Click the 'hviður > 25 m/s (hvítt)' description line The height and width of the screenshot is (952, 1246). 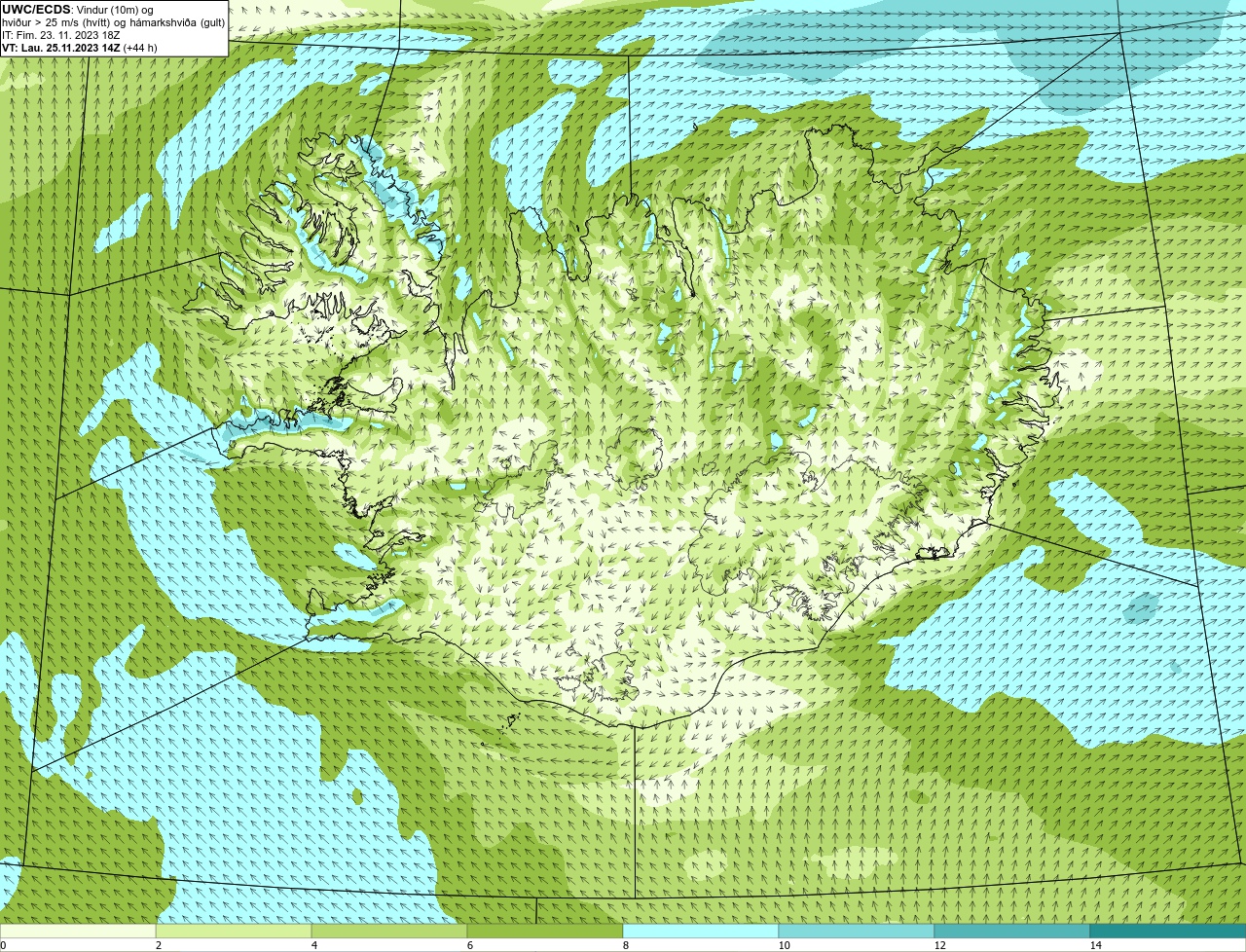pyautogui.click(x=114, y=22)
